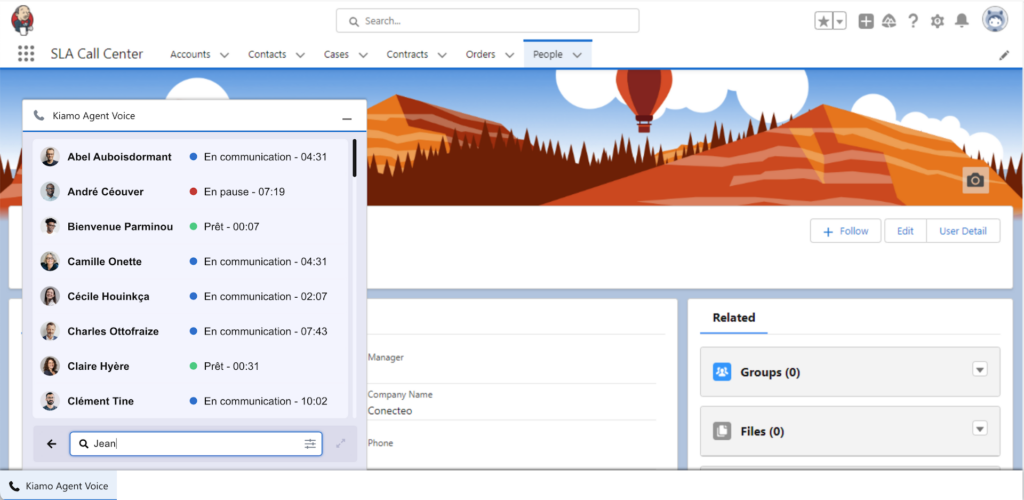Click the favorites star icon
1024x500 pixels.
click(x=823, y=21)
